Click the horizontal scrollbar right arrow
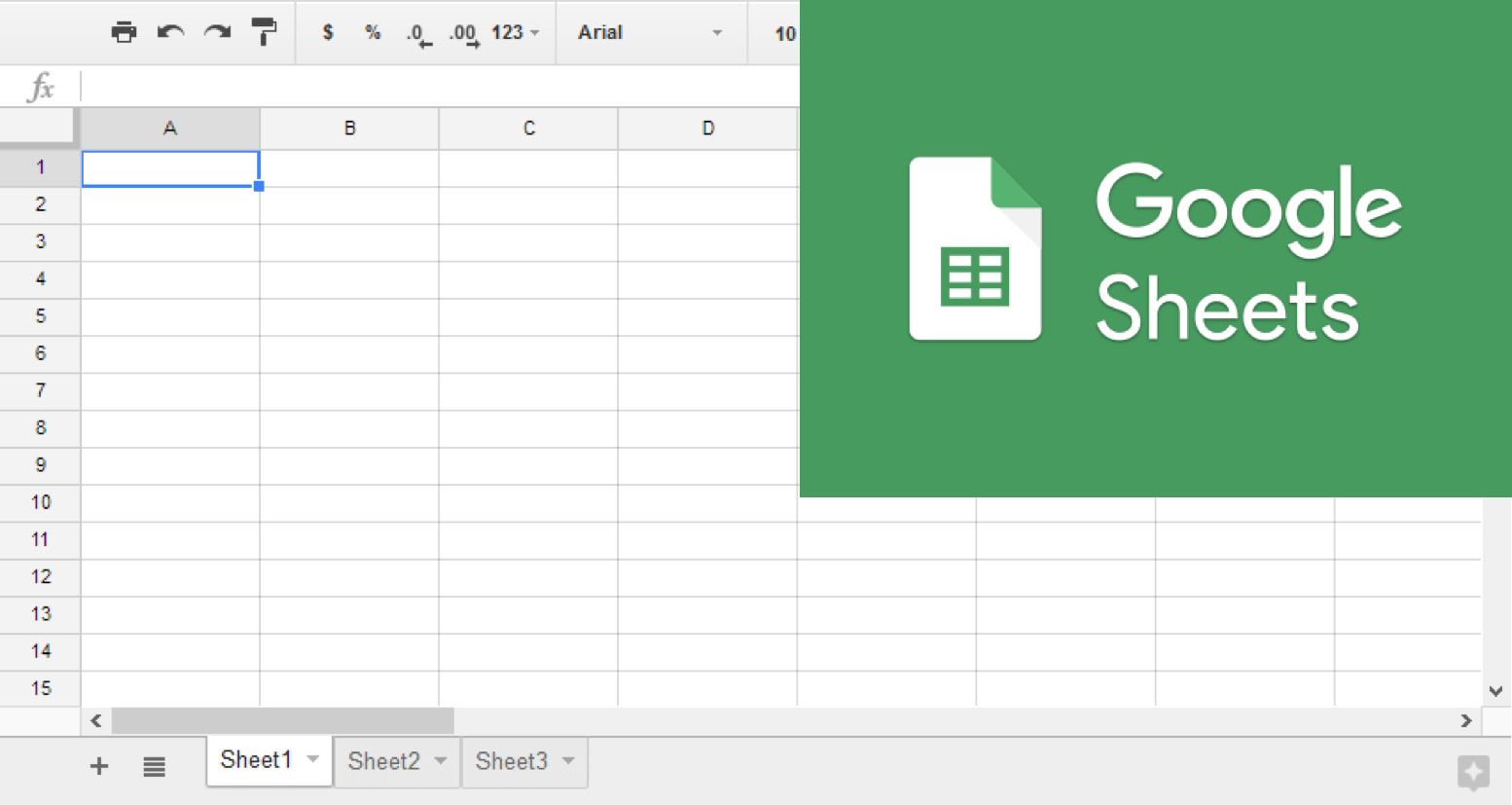Image resolution: width=1512 pixels, height=805 pixels. click(x=1465, y=721)
